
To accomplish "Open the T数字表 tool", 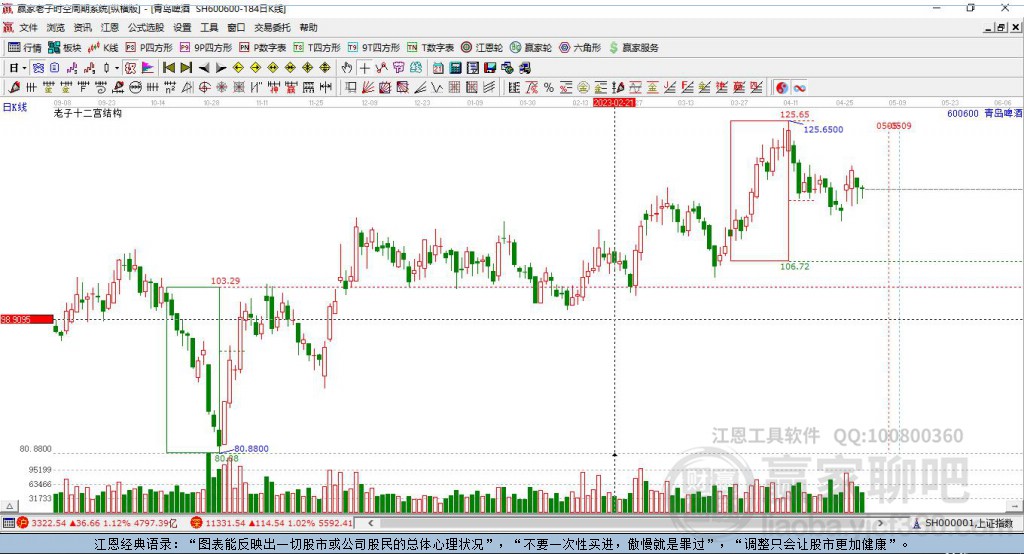I will pyautogui.click(x=430, y=48).
